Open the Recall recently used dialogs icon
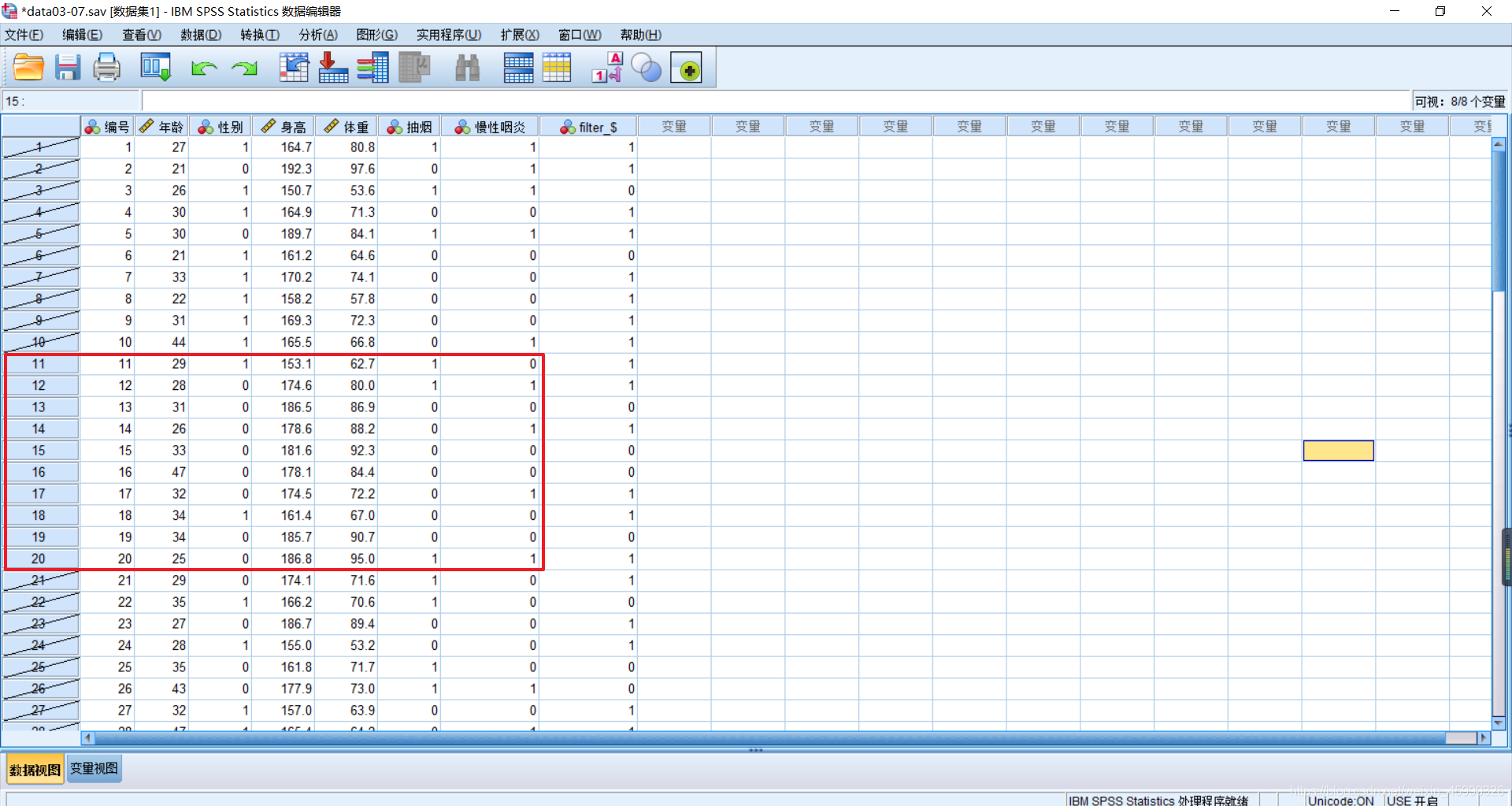This screenshot has height=806, width=1512. [155, 68]
